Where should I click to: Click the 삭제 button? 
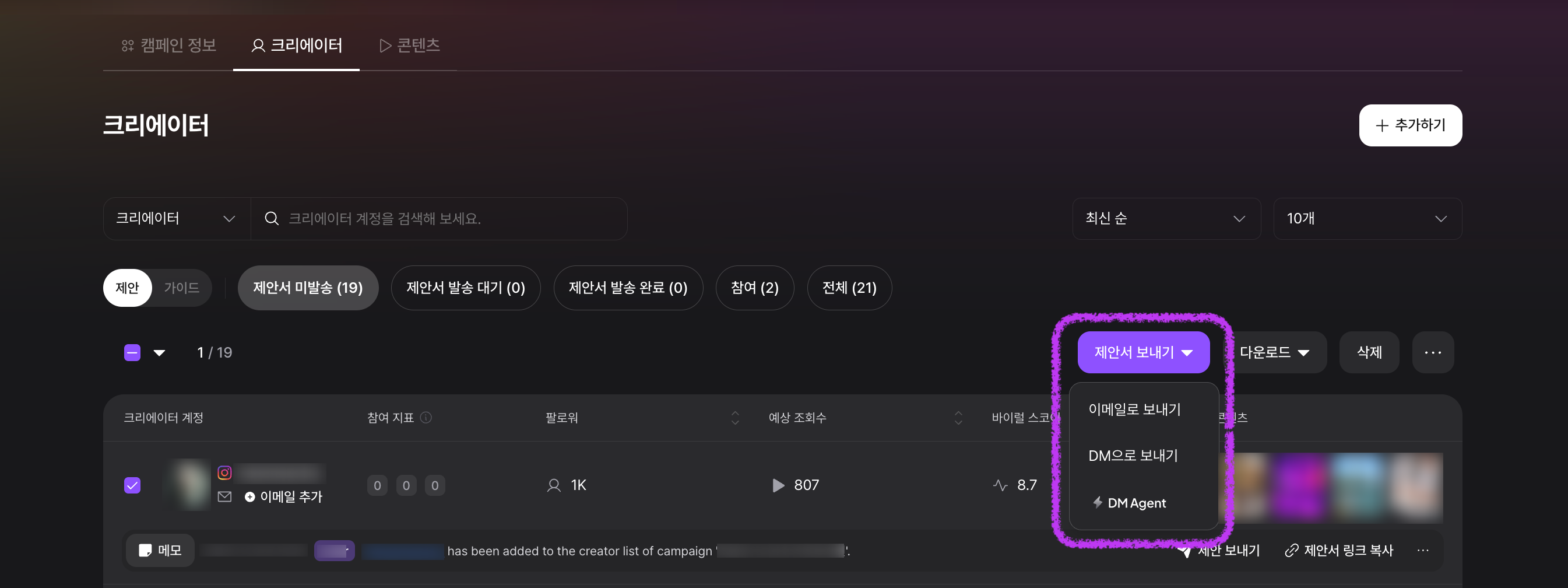1369,352
